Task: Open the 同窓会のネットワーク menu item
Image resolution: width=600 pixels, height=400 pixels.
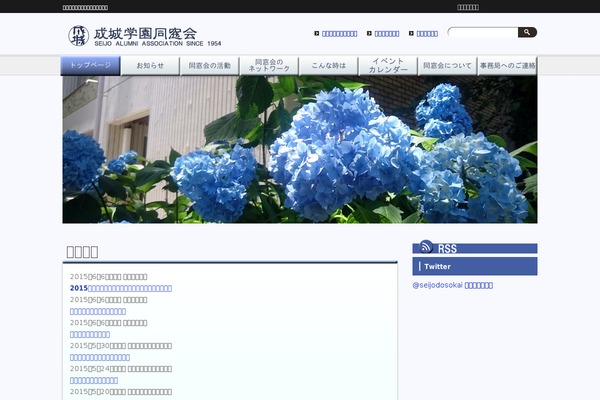Action: pos(269,65)
